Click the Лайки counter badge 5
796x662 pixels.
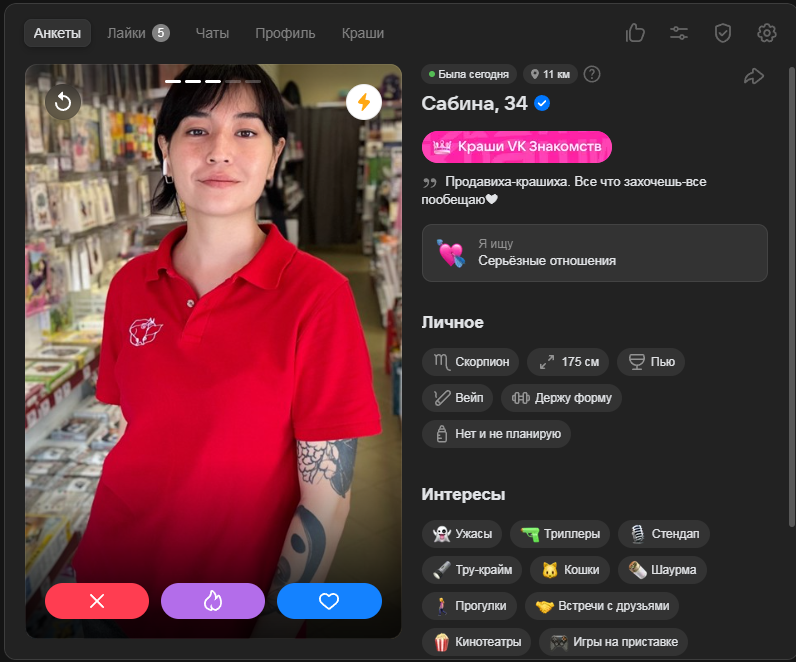(x=161, y=33)
